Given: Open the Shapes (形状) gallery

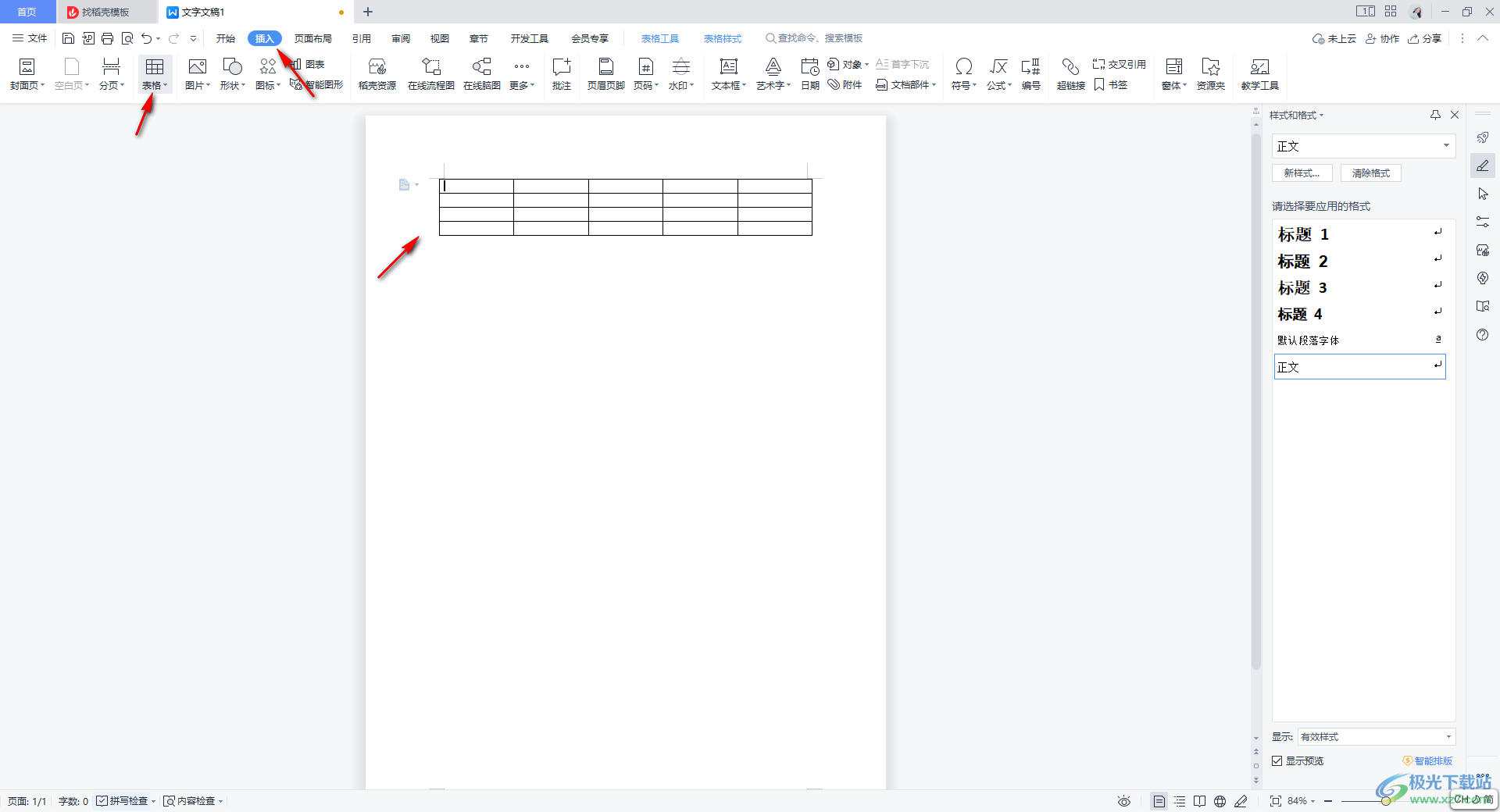Looking at the screenshot, I should coord(232,74).
